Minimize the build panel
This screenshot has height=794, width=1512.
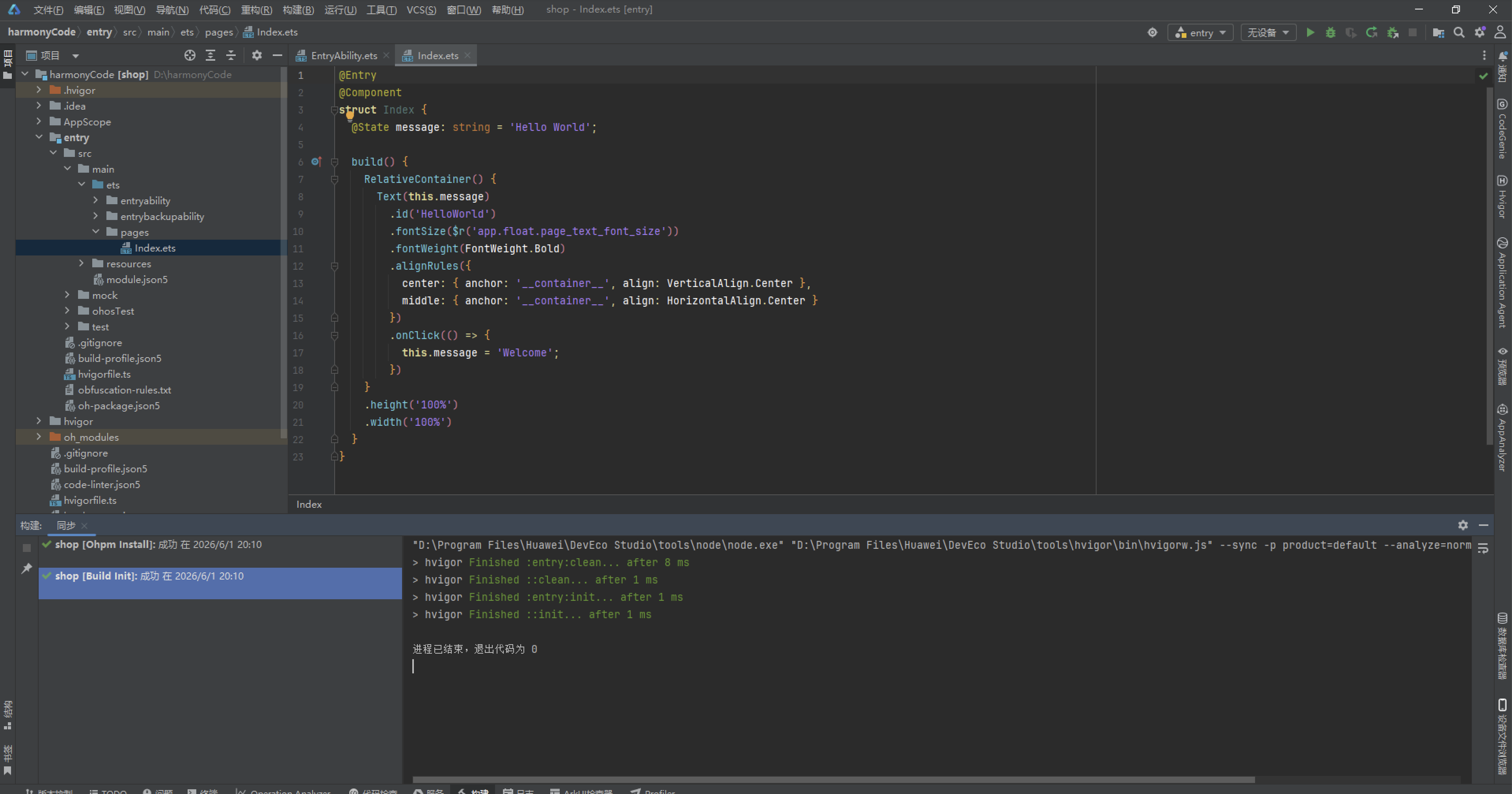click(1483, 525)
